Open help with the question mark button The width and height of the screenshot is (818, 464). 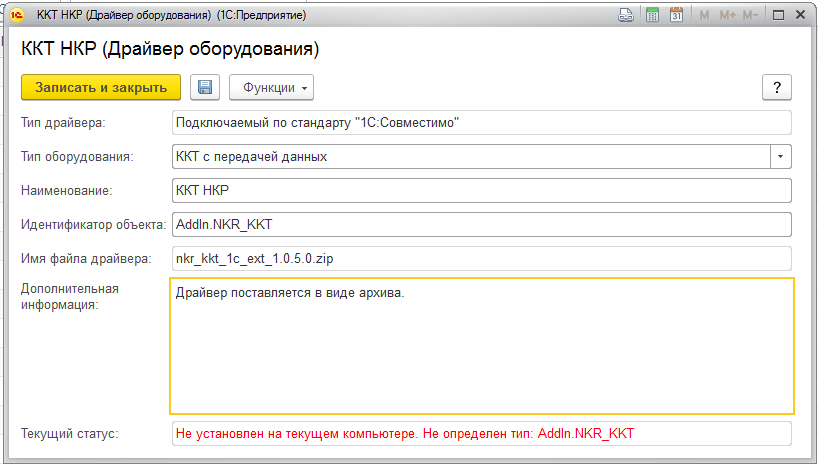(x=777, y=87)
